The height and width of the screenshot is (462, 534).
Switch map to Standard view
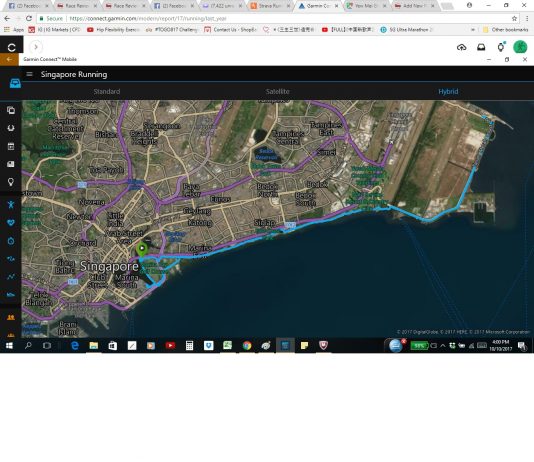[x=107, y=91]
